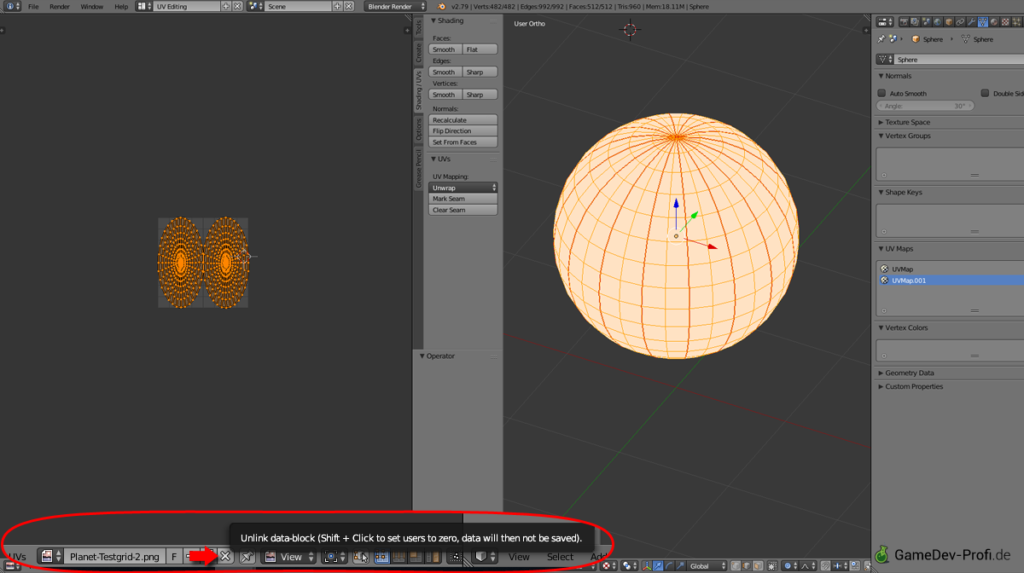Click Flip Direction button
The height and width of the screenshot is (573, 1024).
463,131
